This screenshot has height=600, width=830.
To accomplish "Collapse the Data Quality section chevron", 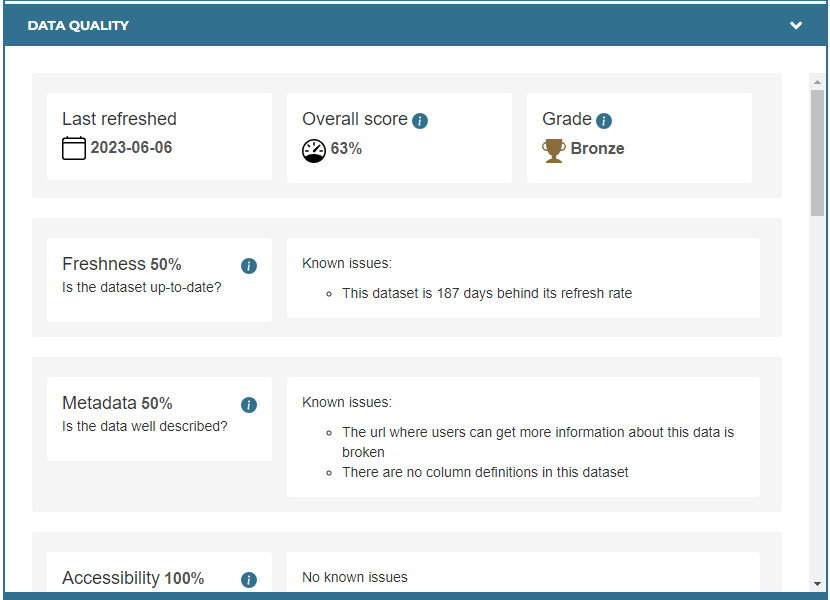I will 796,25.
